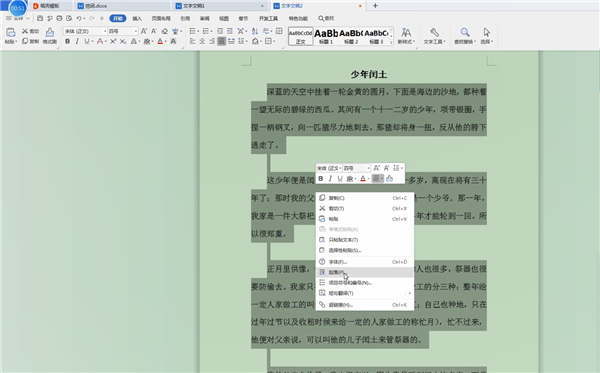The width and height of the screenshot is (600, 373).
Task: Open the ribbon font size dropdown
Action: coord(135,31)
